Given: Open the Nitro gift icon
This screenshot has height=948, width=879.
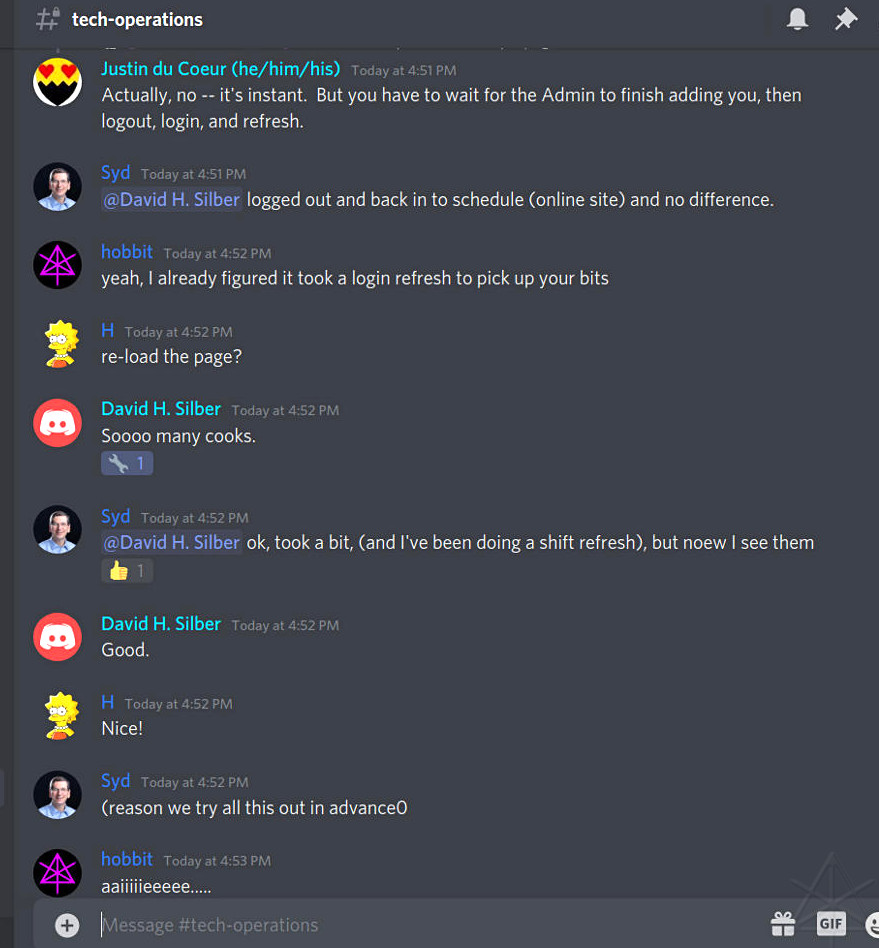Looking at the screenshot, I should click(x=783, y=924).
